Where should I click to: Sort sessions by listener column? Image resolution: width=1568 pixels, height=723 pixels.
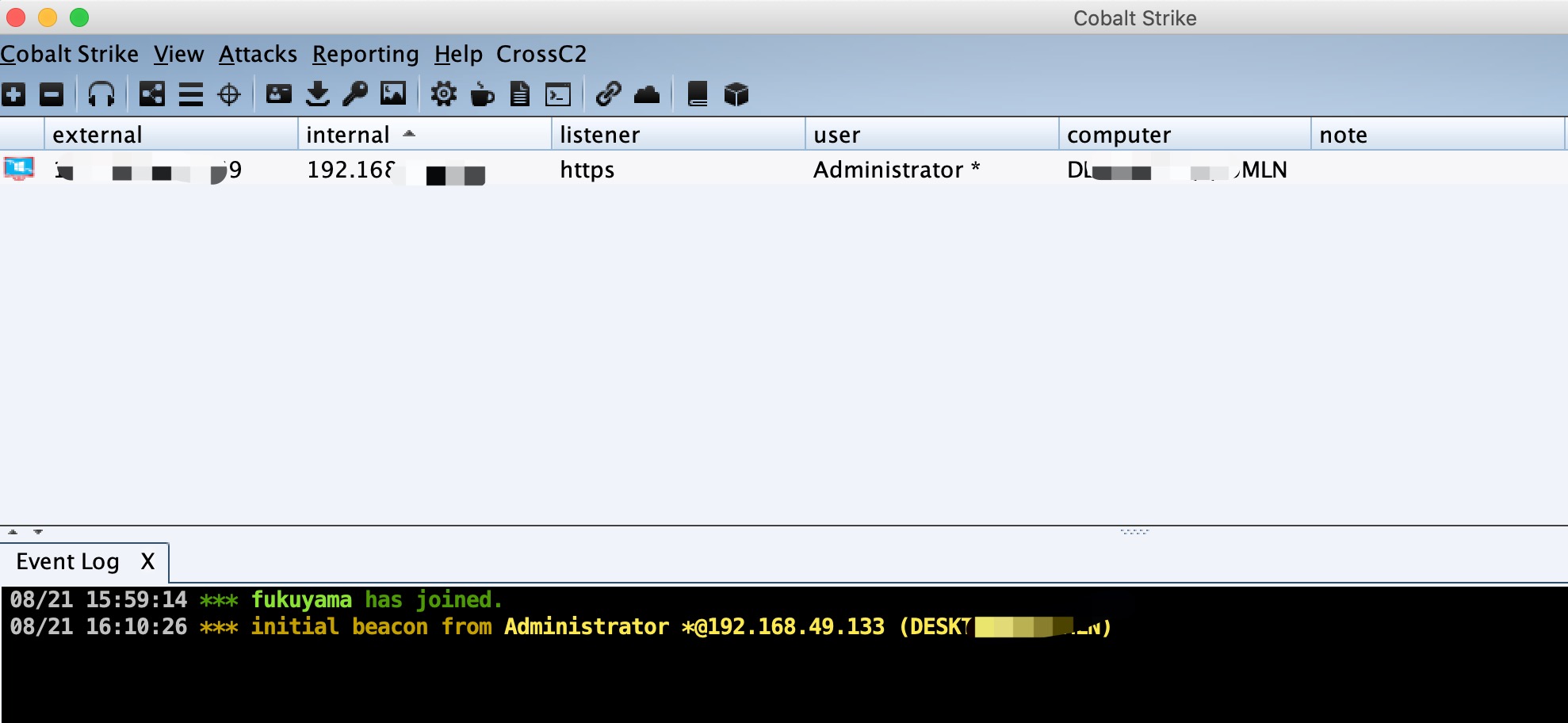pyautogui.click(x=678, y=134)
